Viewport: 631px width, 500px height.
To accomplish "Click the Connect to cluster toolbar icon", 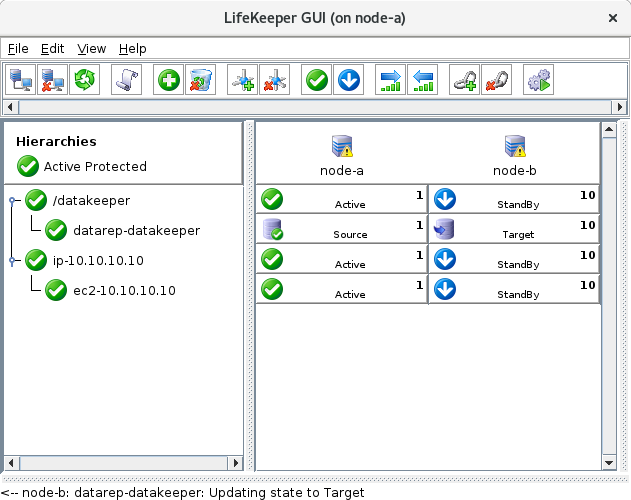I will [x=21, y=80].
